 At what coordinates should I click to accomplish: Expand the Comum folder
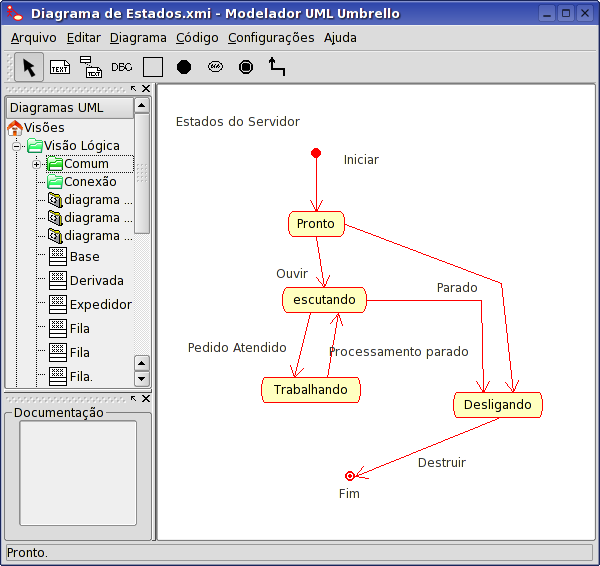click(x=36, y=164)
